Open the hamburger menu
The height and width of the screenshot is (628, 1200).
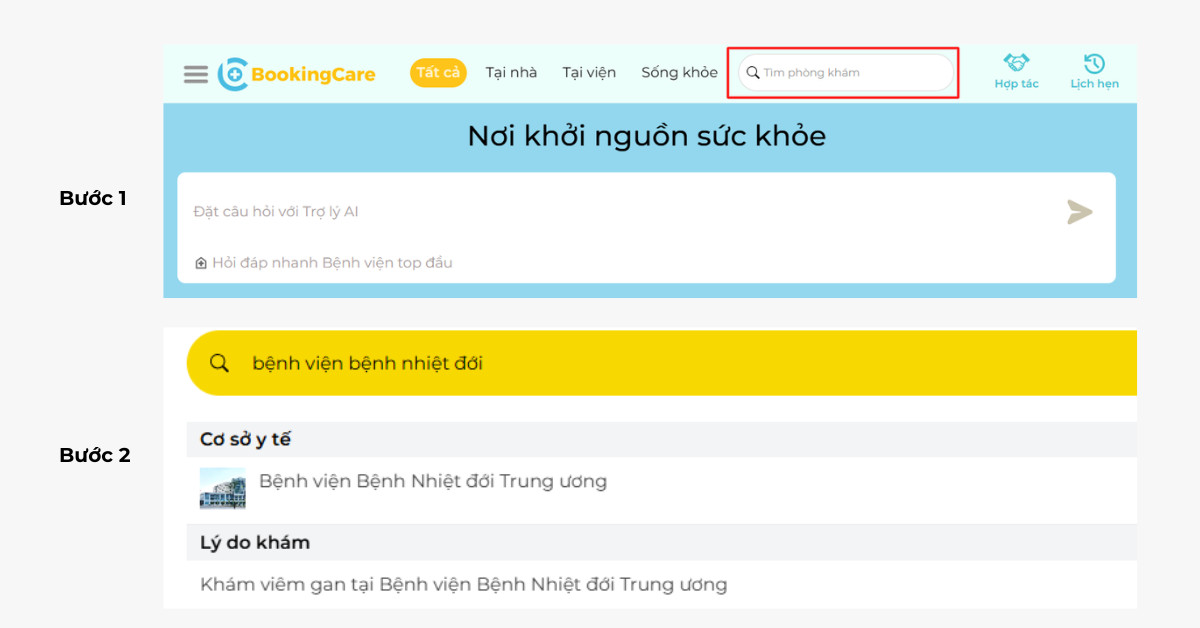point(196,74)
